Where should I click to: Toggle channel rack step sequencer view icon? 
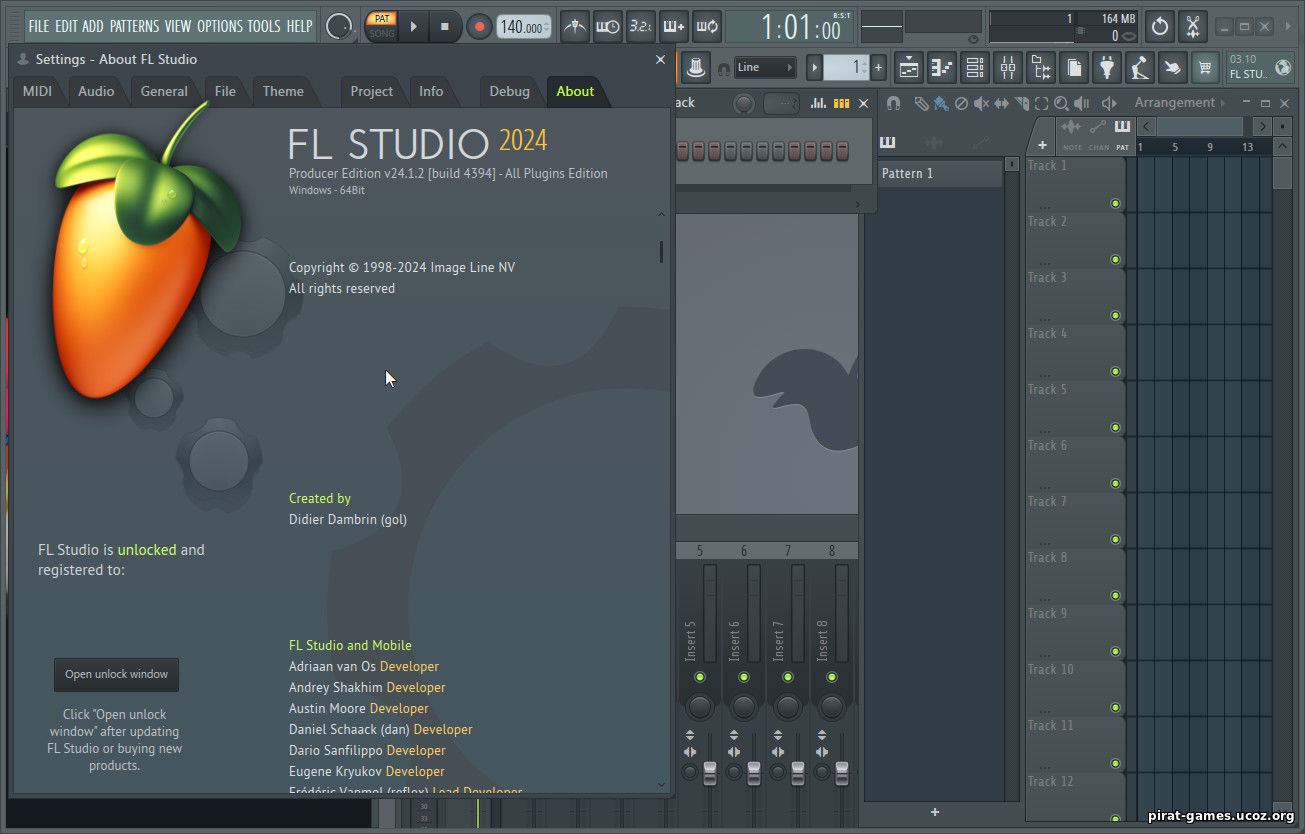coord(842,103)
